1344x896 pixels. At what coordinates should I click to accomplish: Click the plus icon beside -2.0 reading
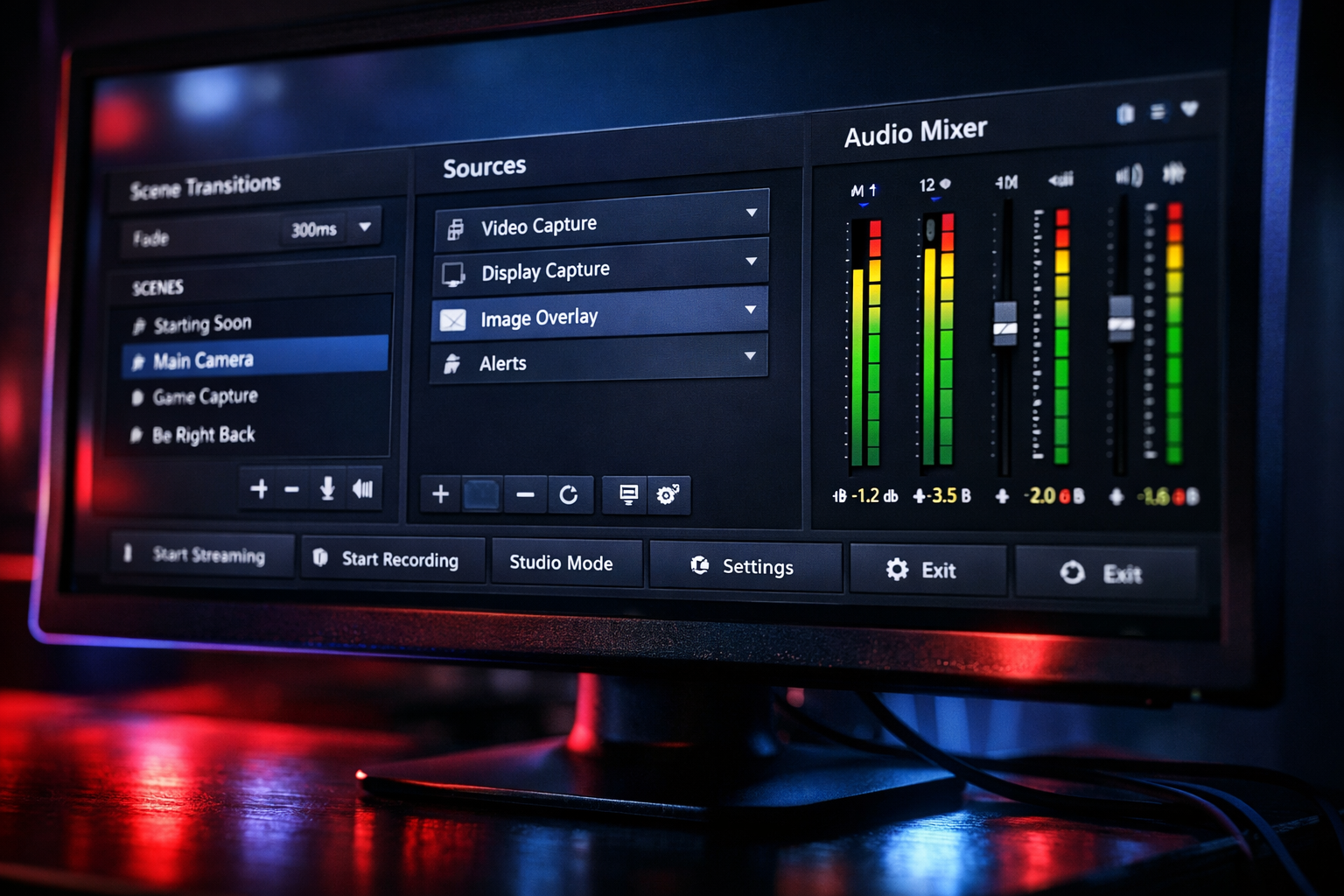tap(1003, 496)
